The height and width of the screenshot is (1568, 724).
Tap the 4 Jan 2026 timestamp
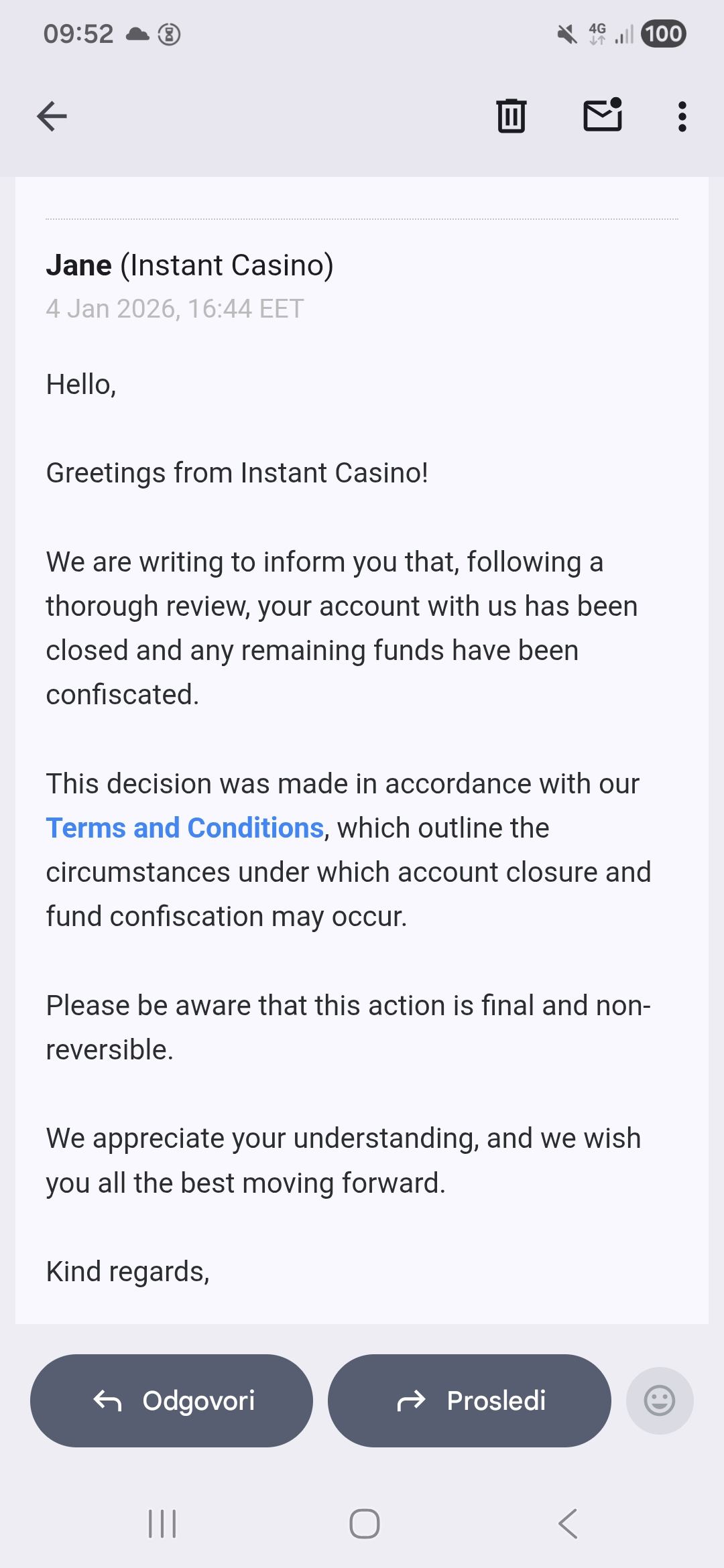(x=174, y=309)
